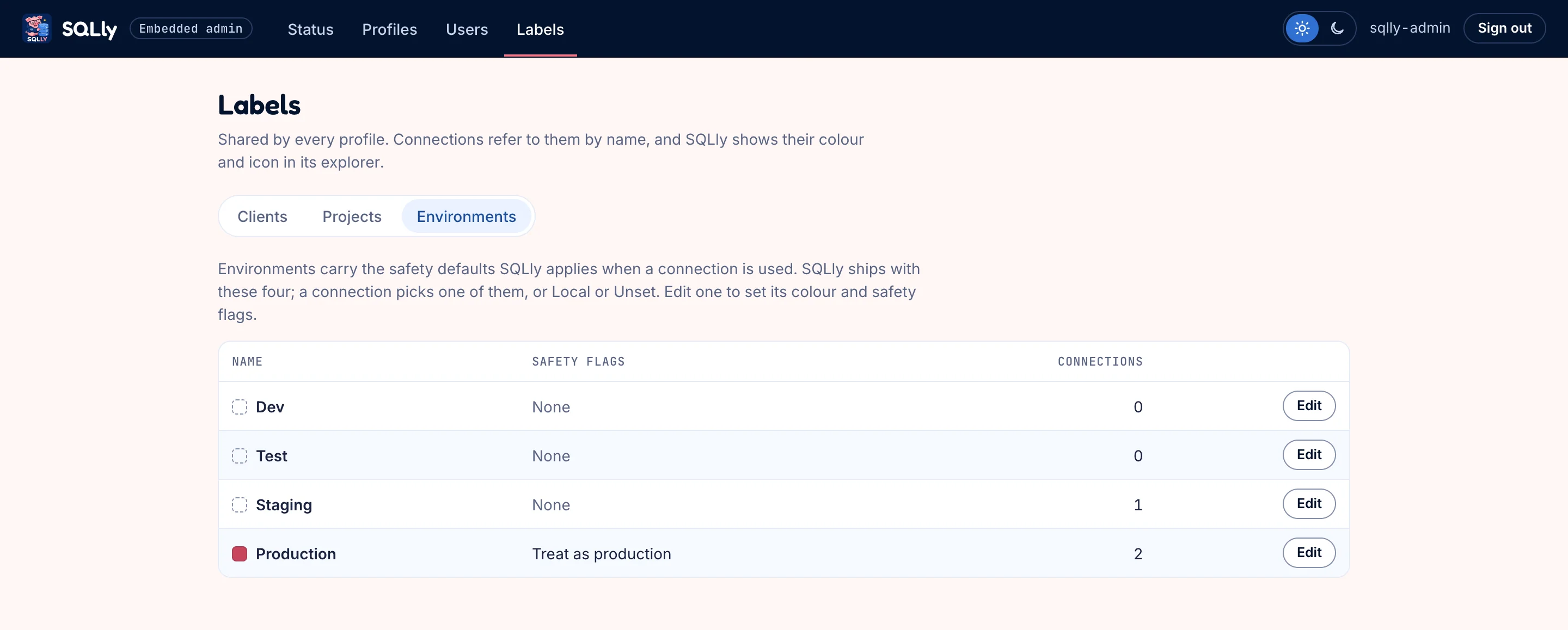Click Staging's connection count 1

point(1138,505)
